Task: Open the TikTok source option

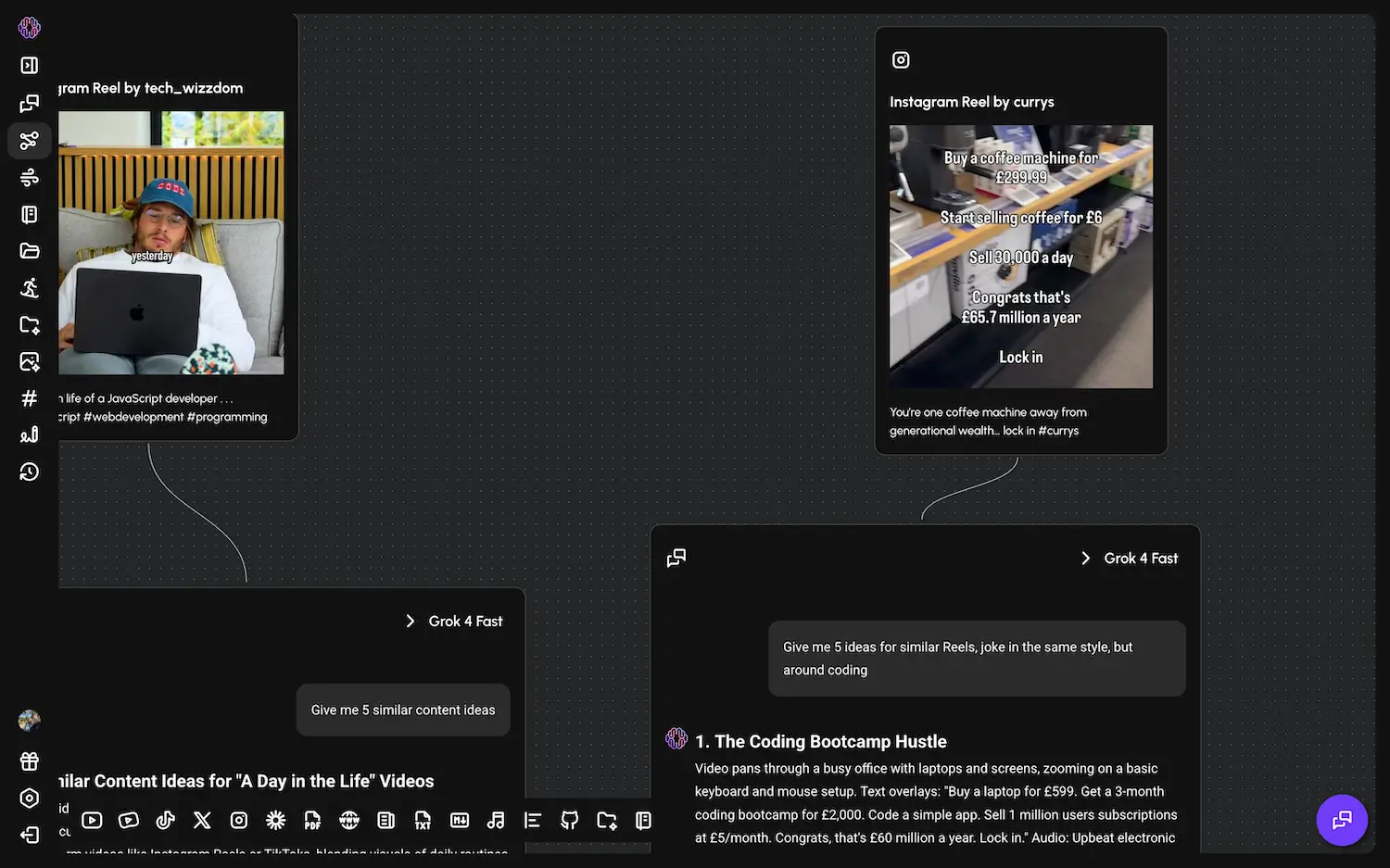Action: coord(165,820)
